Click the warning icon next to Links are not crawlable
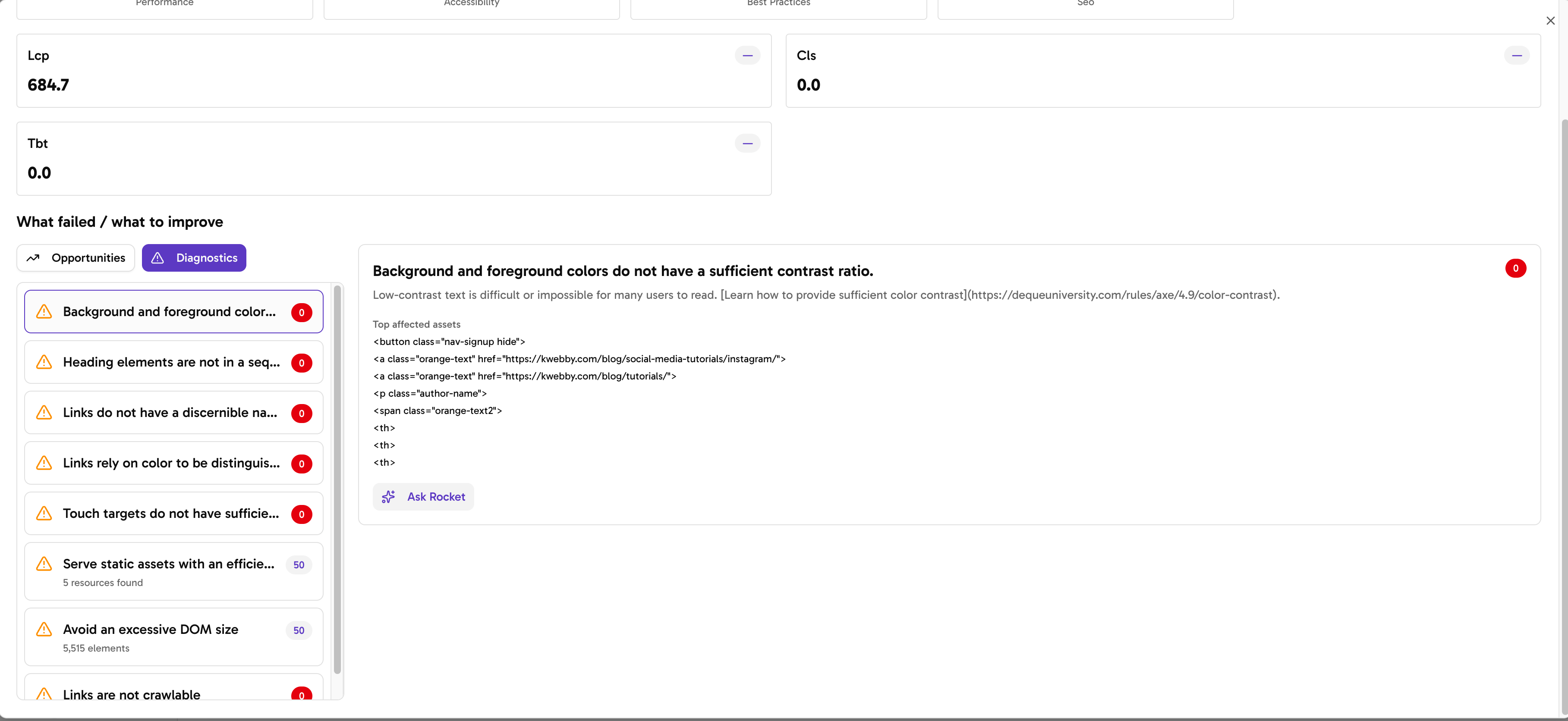 (x=44, y=694)
